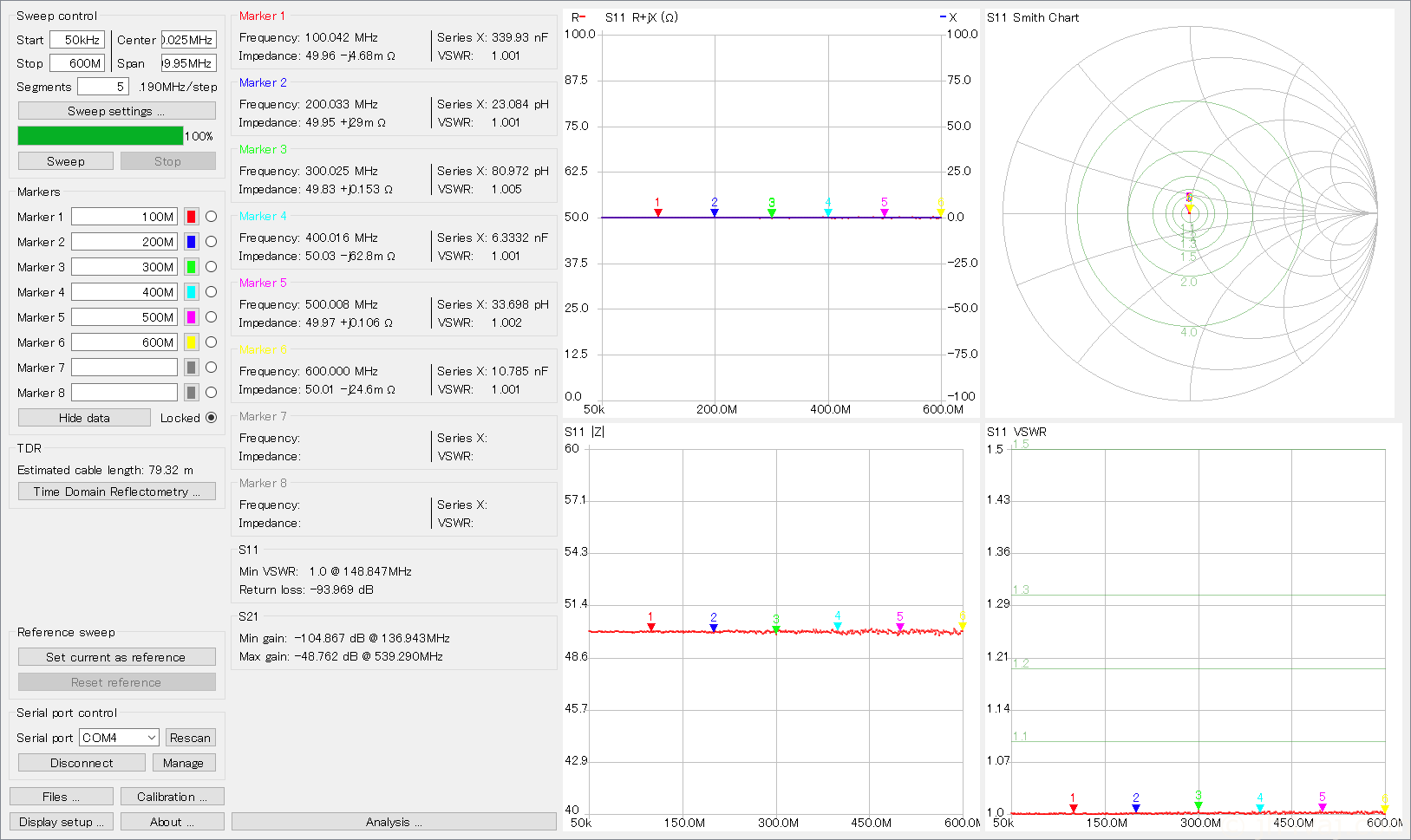Select Marker 8 radio button

(x=211, y=393)
